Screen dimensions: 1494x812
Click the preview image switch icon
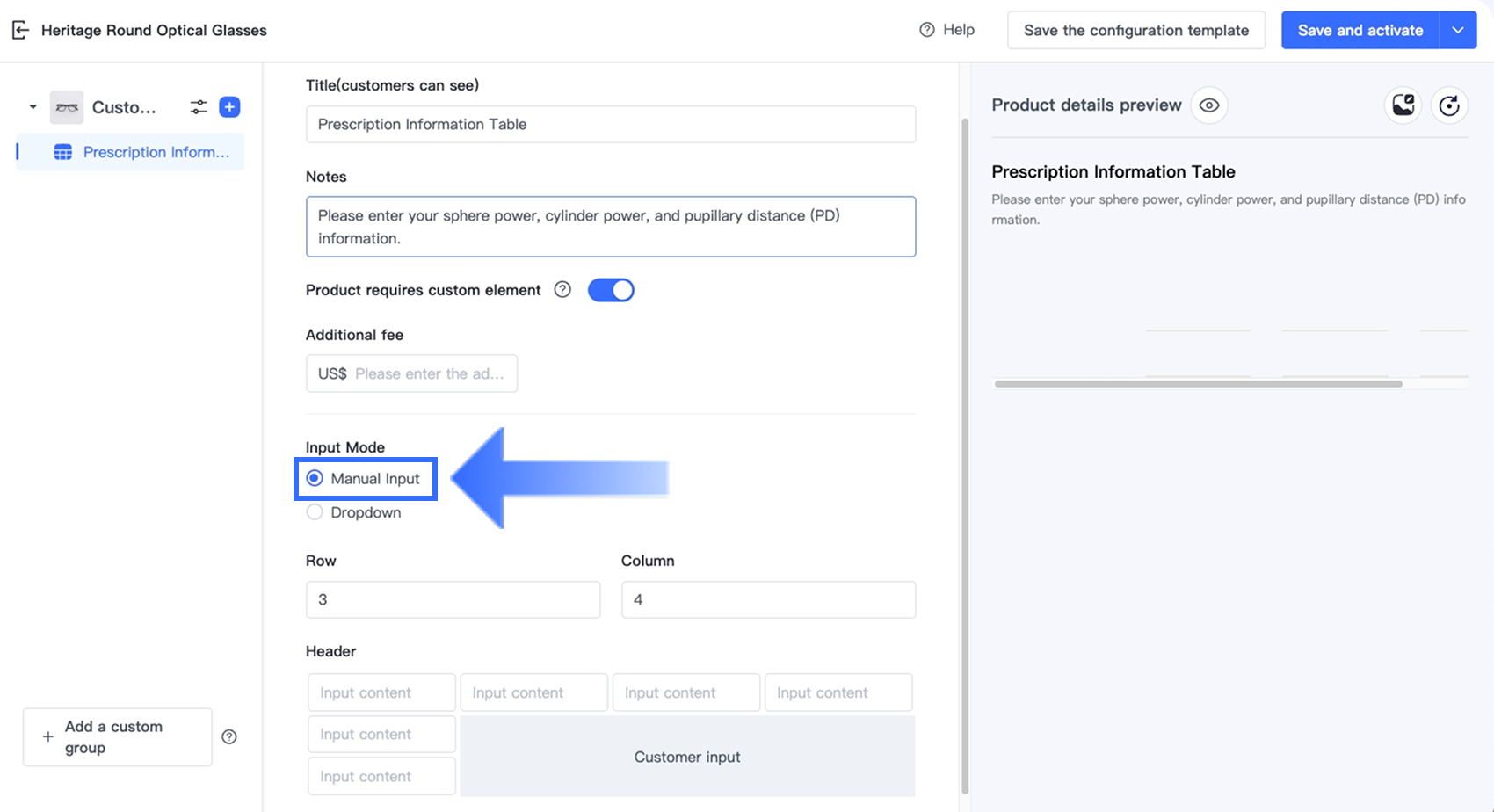[x=1403, y=105]
